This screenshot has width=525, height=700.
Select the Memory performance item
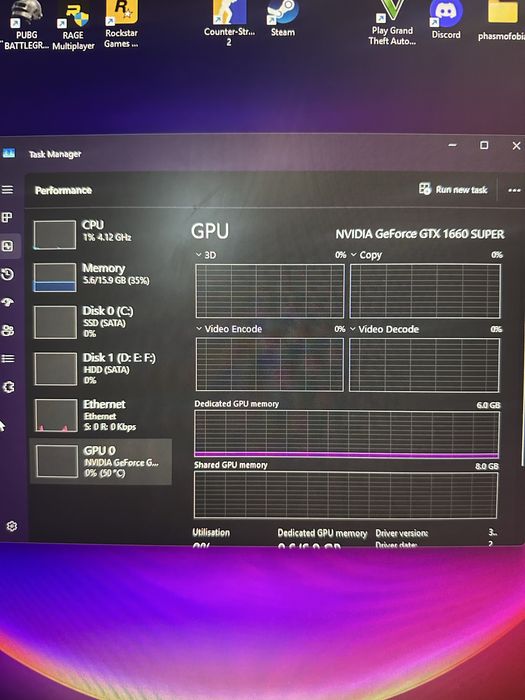pos(100,277)
